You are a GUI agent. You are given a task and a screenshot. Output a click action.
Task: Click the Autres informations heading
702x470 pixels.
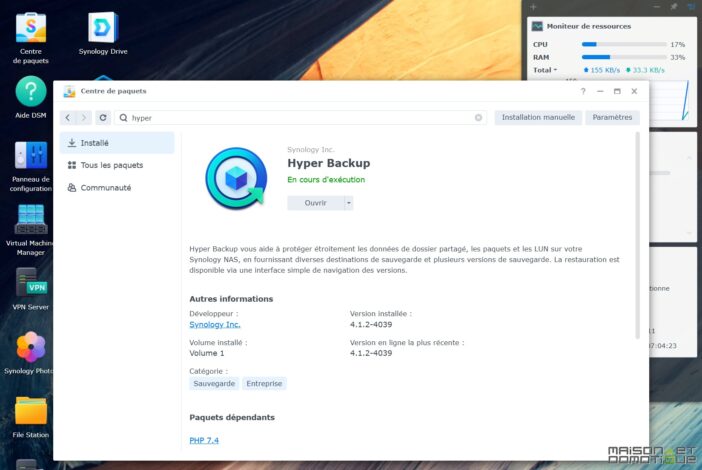click(x=231, y=299)
